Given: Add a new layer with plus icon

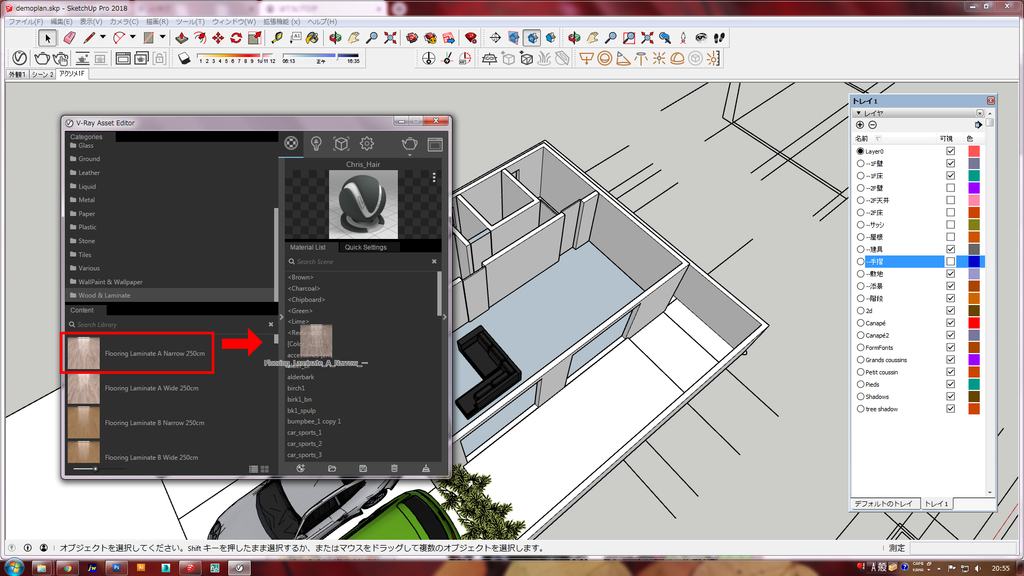Looking at the screenshot, I should coord(860,125).
